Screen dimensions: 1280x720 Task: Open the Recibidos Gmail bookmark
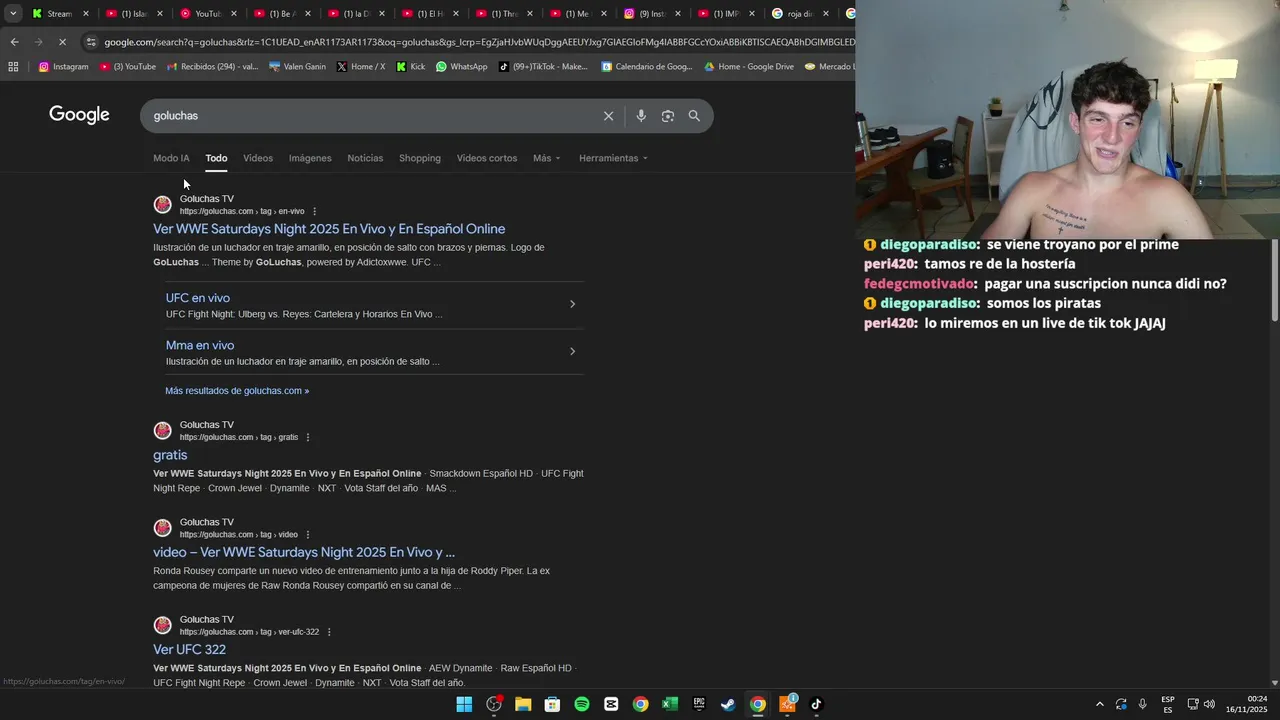pos(212,67)
